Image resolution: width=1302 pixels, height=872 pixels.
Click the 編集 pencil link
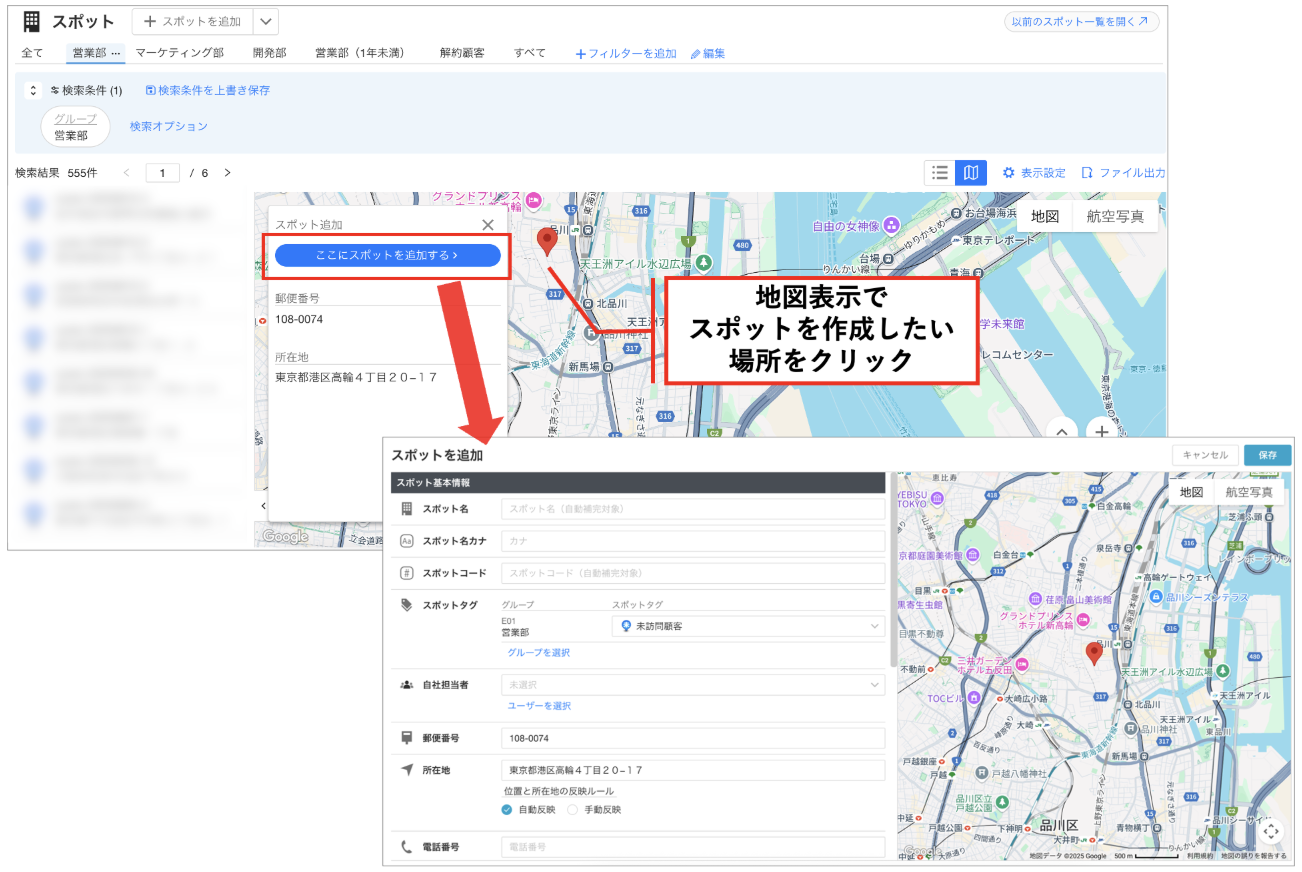(x=708, y=54)
